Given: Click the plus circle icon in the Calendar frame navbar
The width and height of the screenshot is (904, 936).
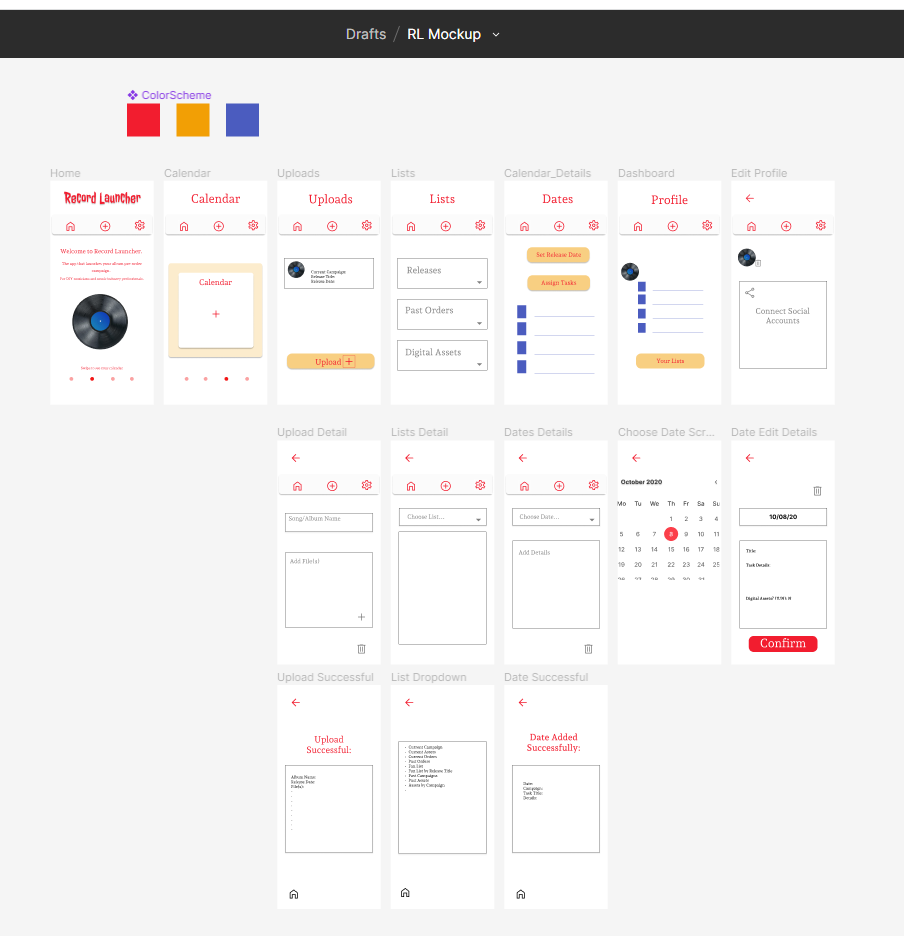Looking at the screenshot, I should [x=219, y=226].
